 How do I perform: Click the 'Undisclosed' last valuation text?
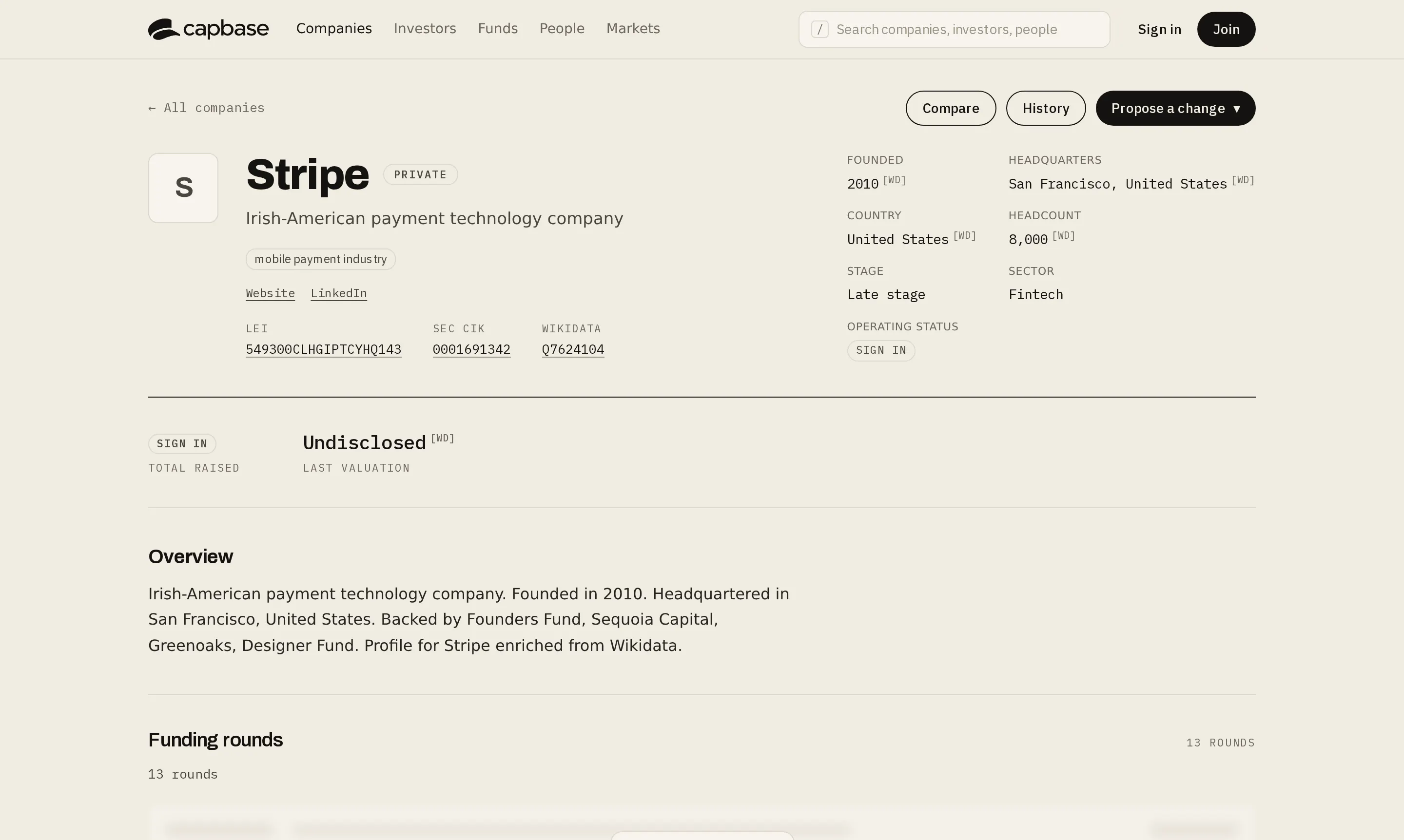coord(364,442)
